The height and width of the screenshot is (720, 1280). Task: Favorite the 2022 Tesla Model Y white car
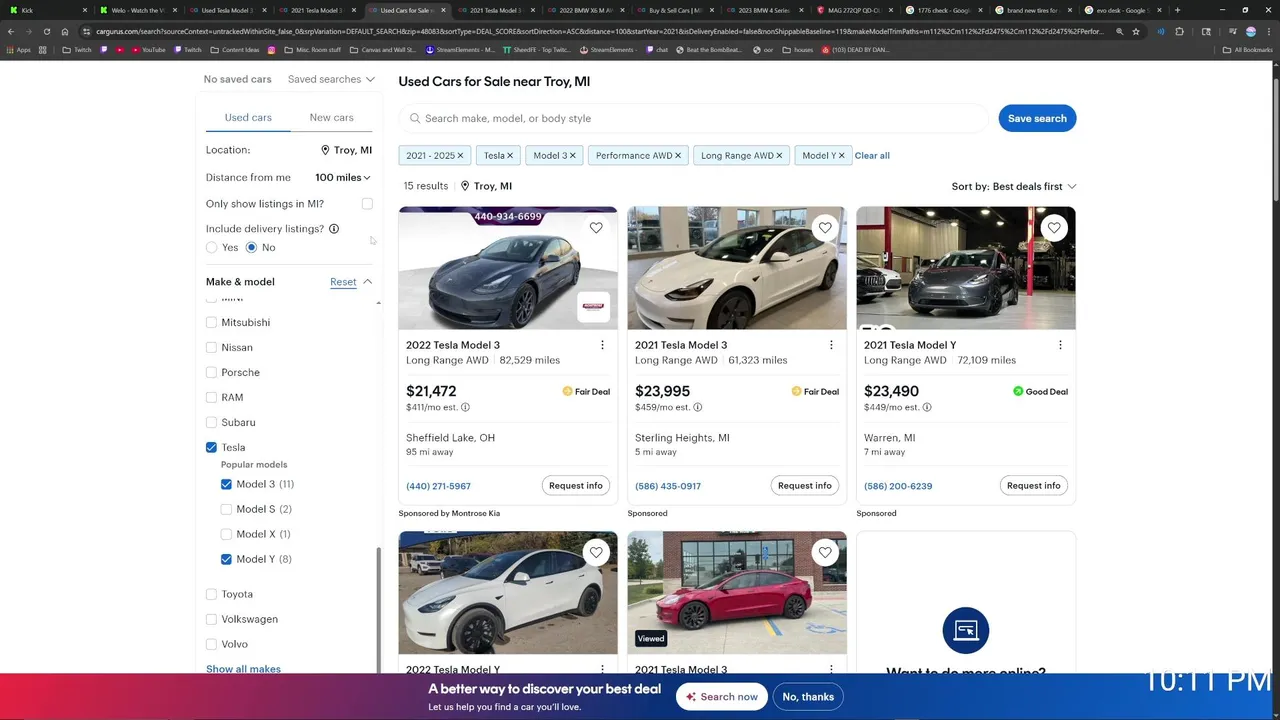pyautogui.click(x=596, y=552)
